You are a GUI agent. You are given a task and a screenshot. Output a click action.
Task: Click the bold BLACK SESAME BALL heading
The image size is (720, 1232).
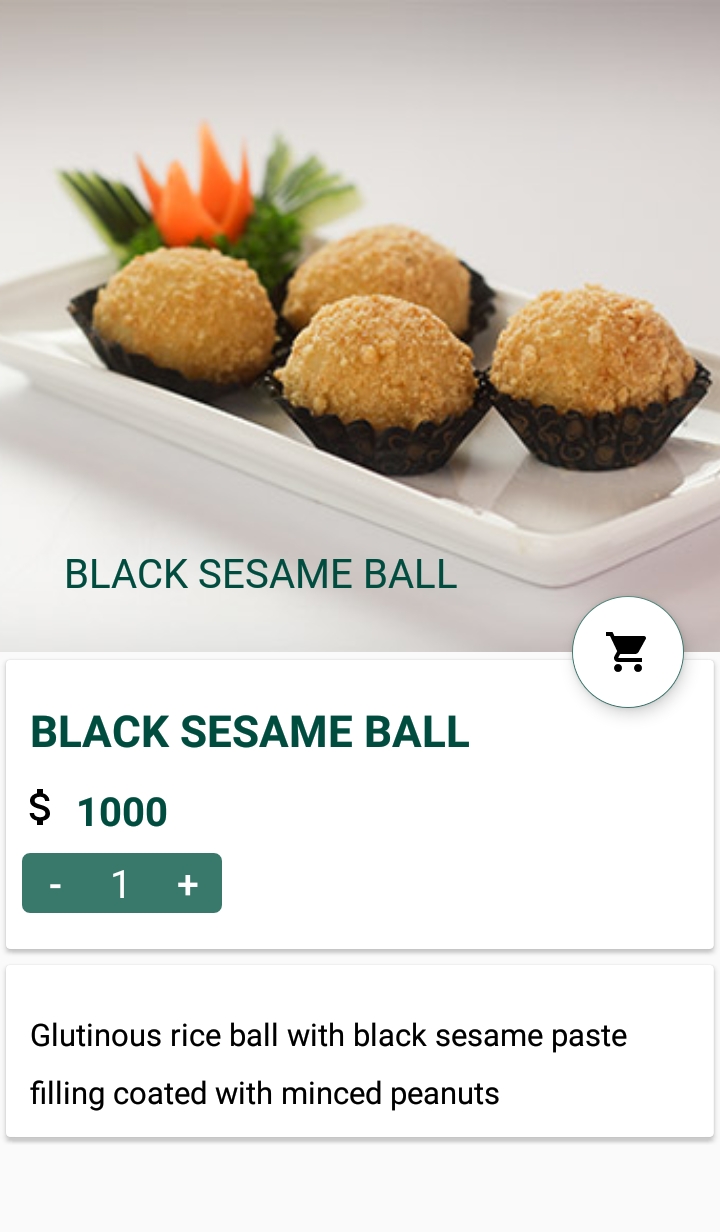250,732
